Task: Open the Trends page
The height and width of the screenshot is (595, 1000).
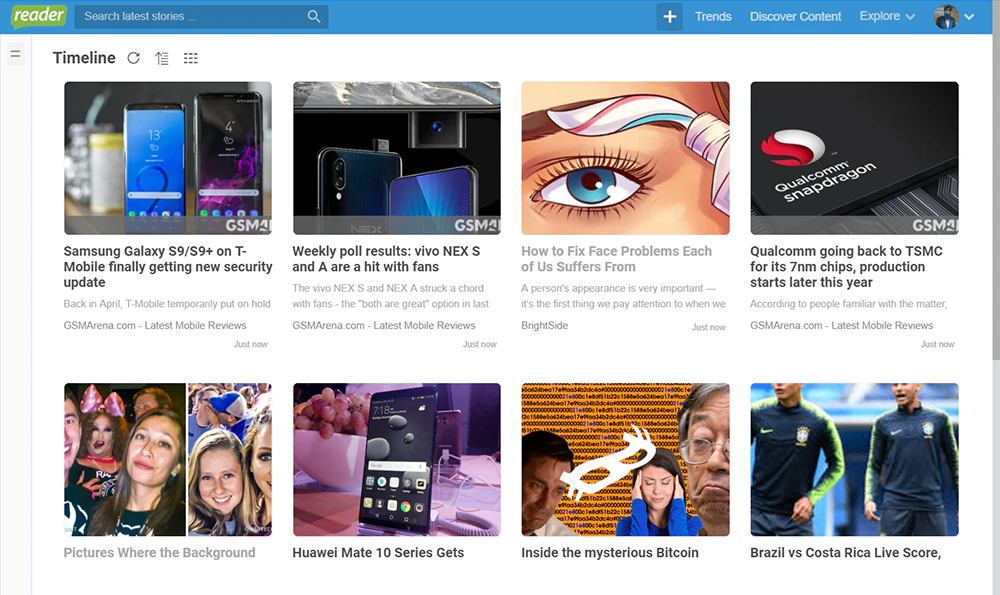Action: click(713, 17)
